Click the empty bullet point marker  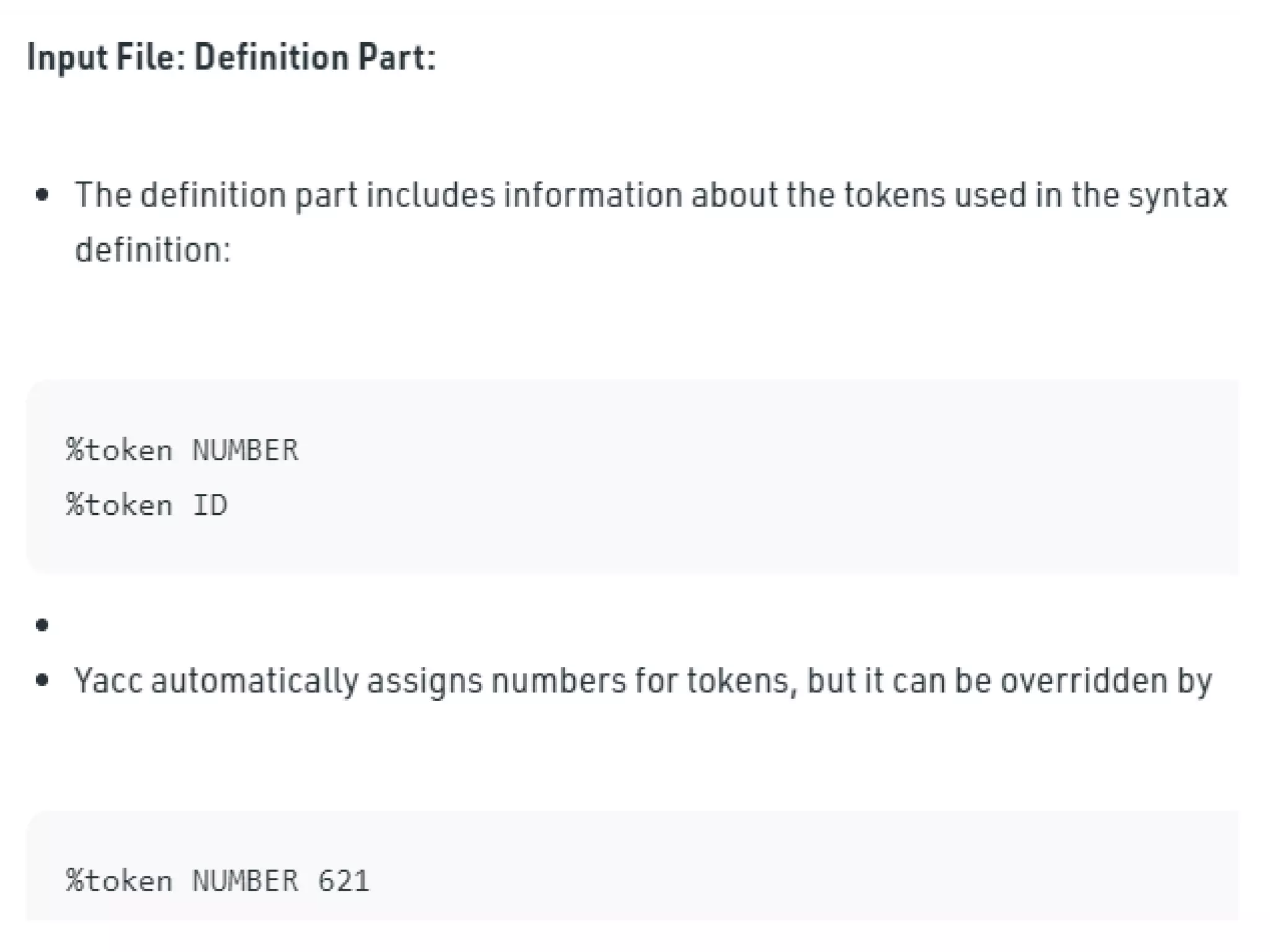coord(42,625)
